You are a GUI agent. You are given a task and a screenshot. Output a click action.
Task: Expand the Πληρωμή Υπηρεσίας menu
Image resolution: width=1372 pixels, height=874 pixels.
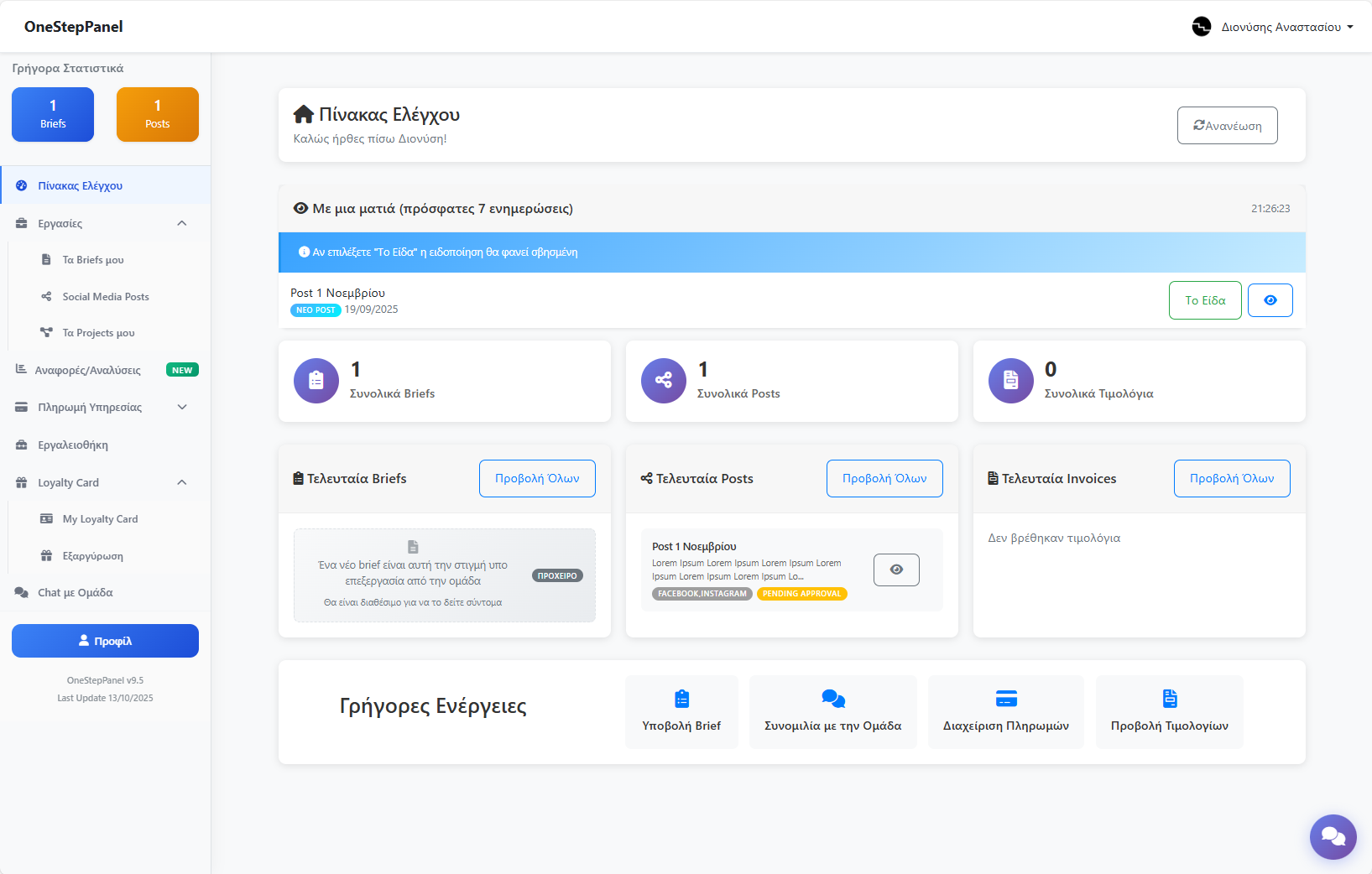(x=182, y=408)
